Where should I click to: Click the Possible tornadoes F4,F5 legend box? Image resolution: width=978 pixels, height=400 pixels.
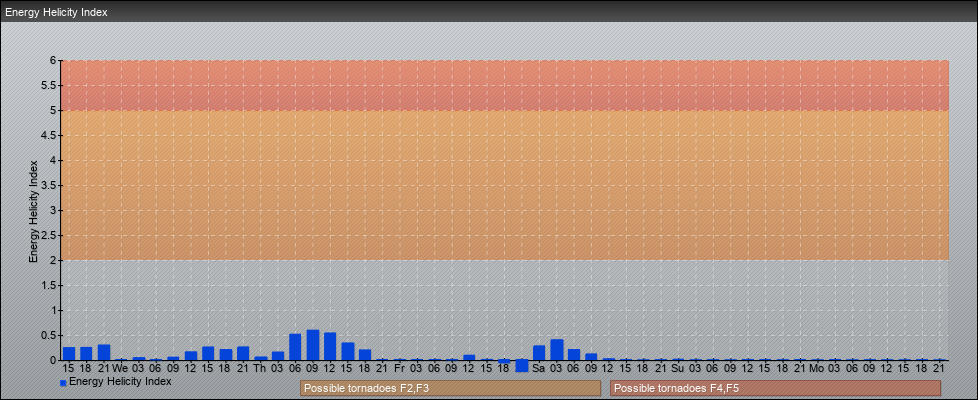click(775, 388)
